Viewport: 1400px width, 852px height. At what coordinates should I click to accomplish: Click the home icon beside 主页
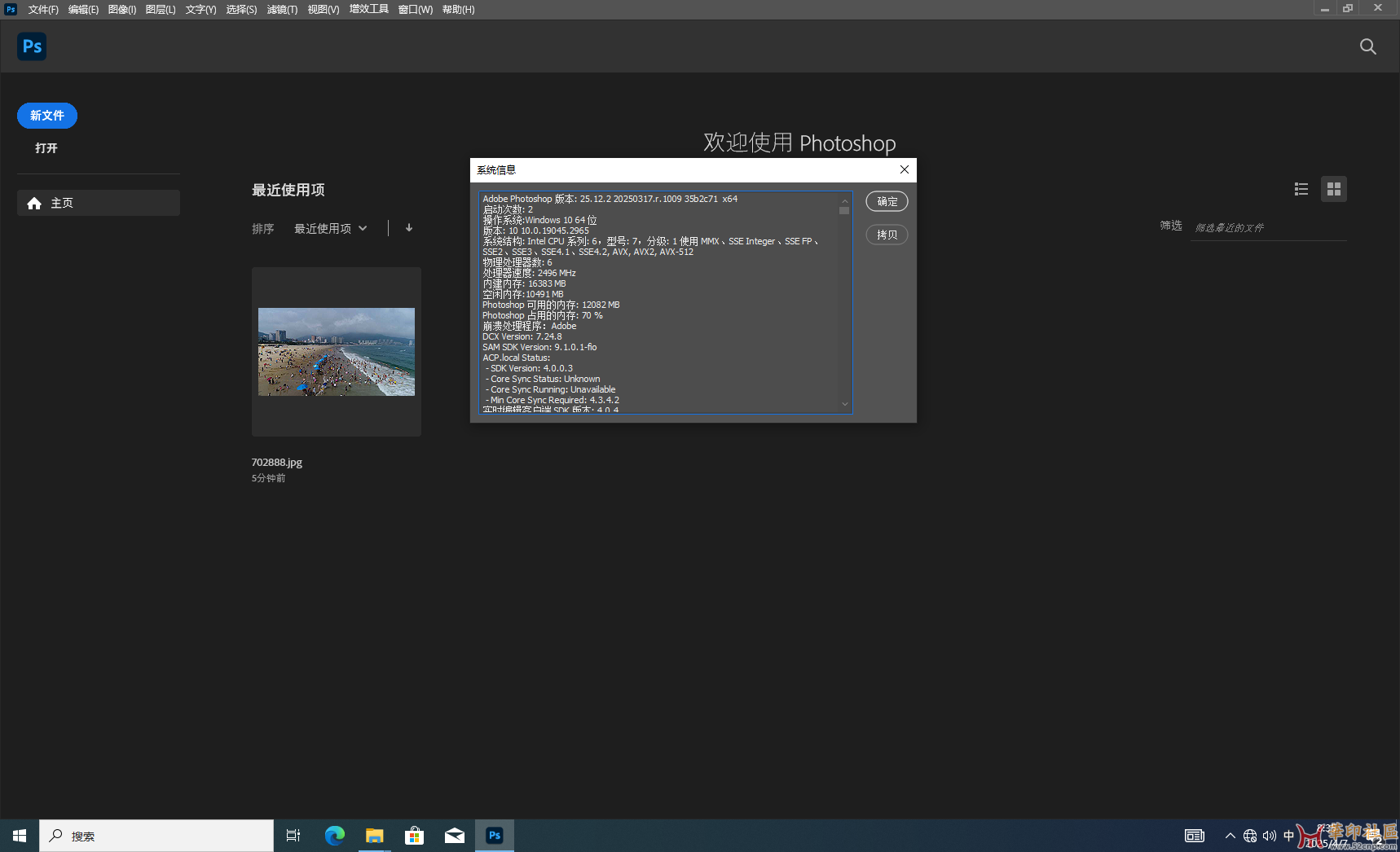click(34, 203)
